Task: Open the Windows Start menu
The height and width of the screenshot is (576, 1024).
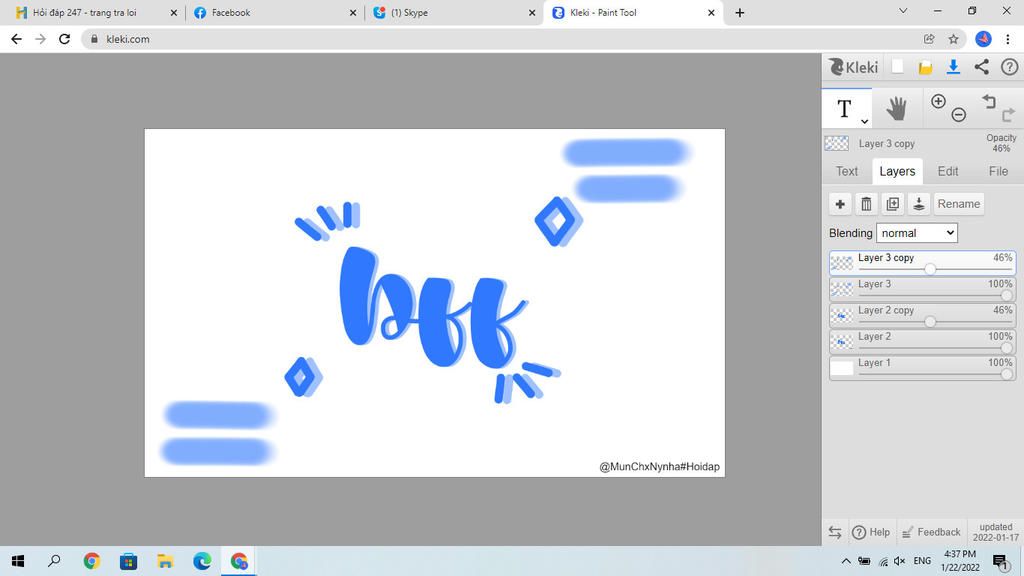Action: coord(18,561)
